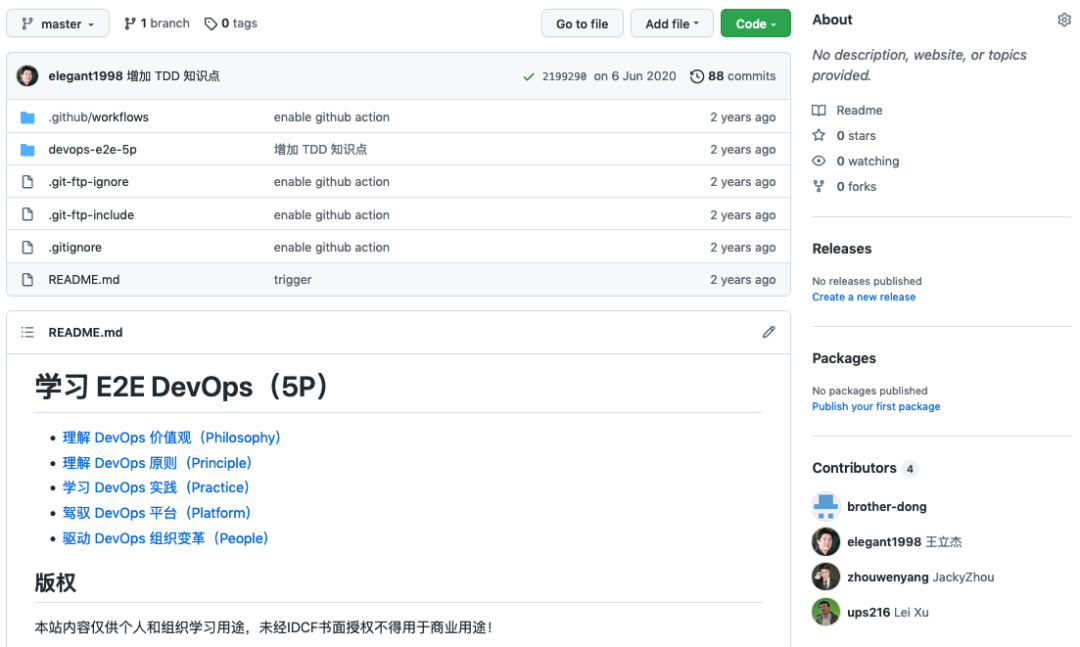Open the .git-ftp-include file
This screenshot has width=1080, height=647.
pos(91,215)
